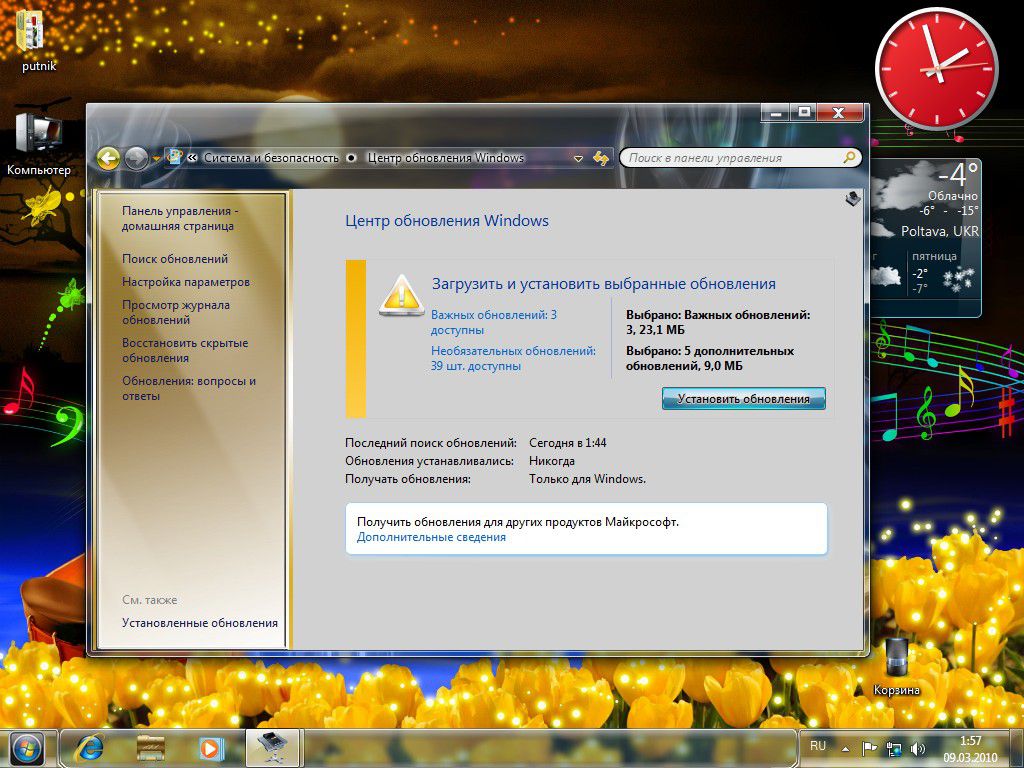Select 'Поиск обновлений' in the left panel

(175, 259)
